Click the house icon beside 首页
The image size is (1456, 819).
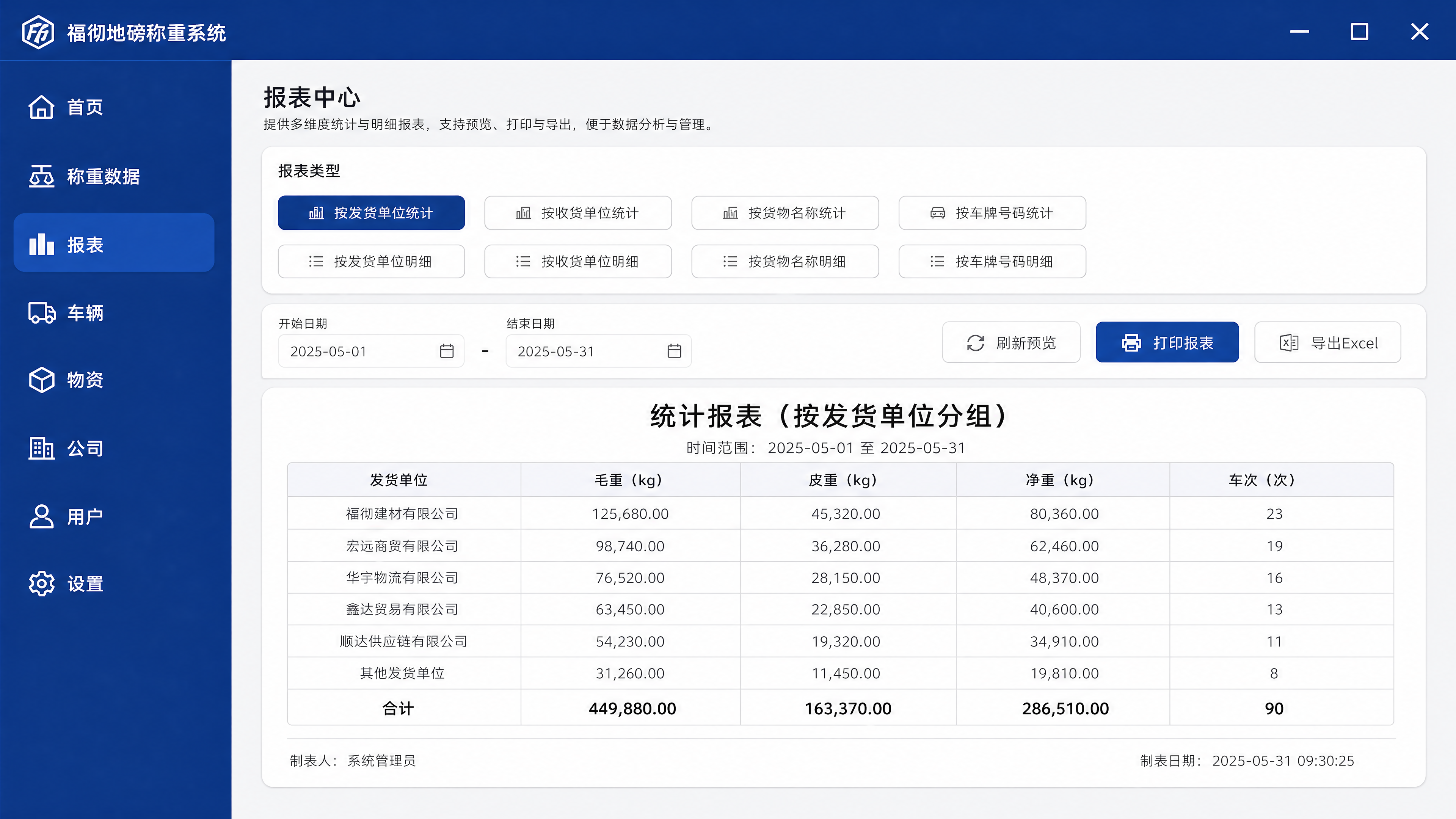[41, 107]
